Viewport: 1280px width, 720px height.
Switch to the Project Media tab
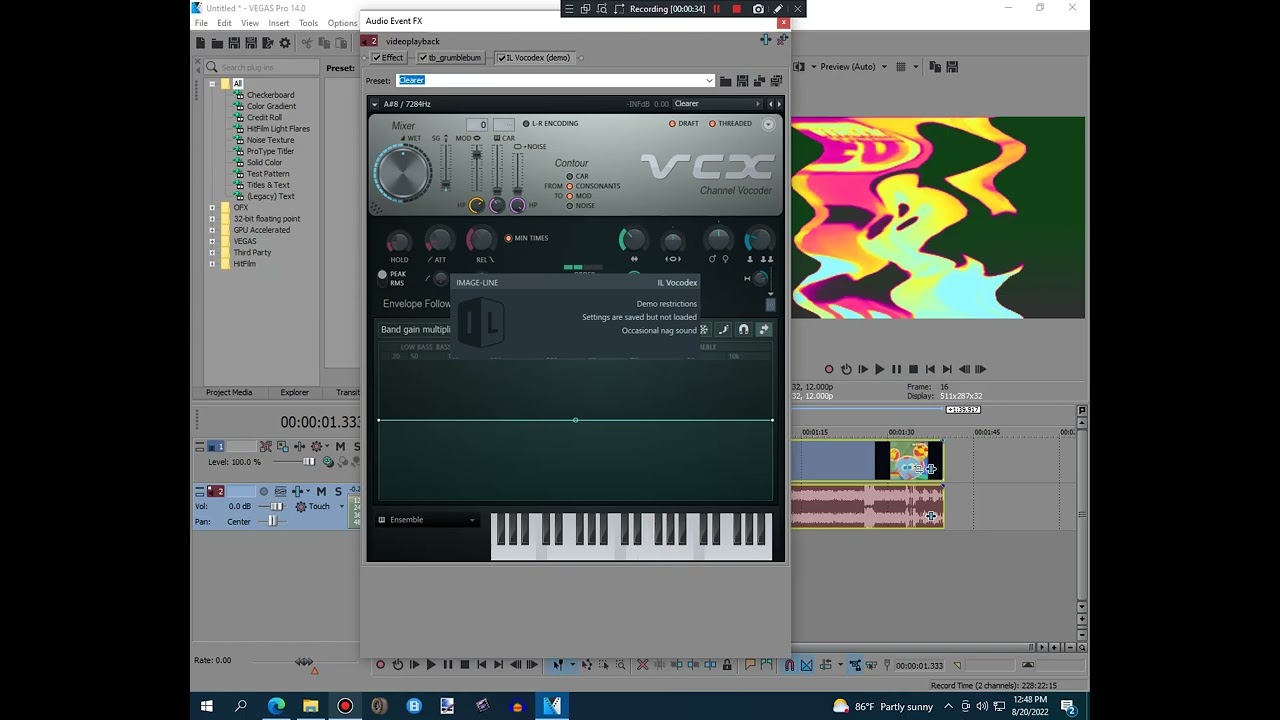click(229, 393)
